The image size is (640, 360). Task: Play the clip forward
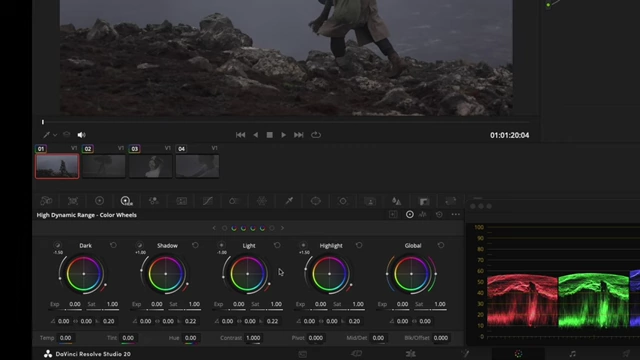tap(283, 135)
